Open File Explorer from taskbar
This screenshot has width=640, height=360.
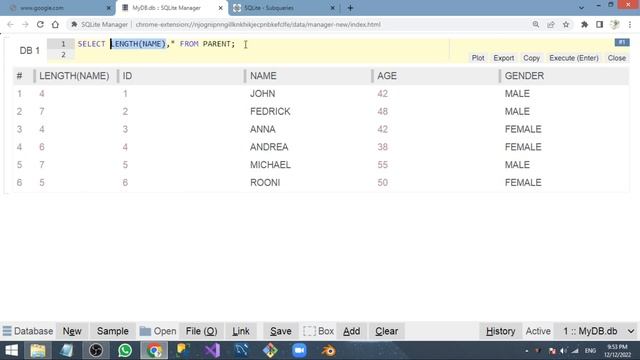pyautogui.click(x=38, y=350)
